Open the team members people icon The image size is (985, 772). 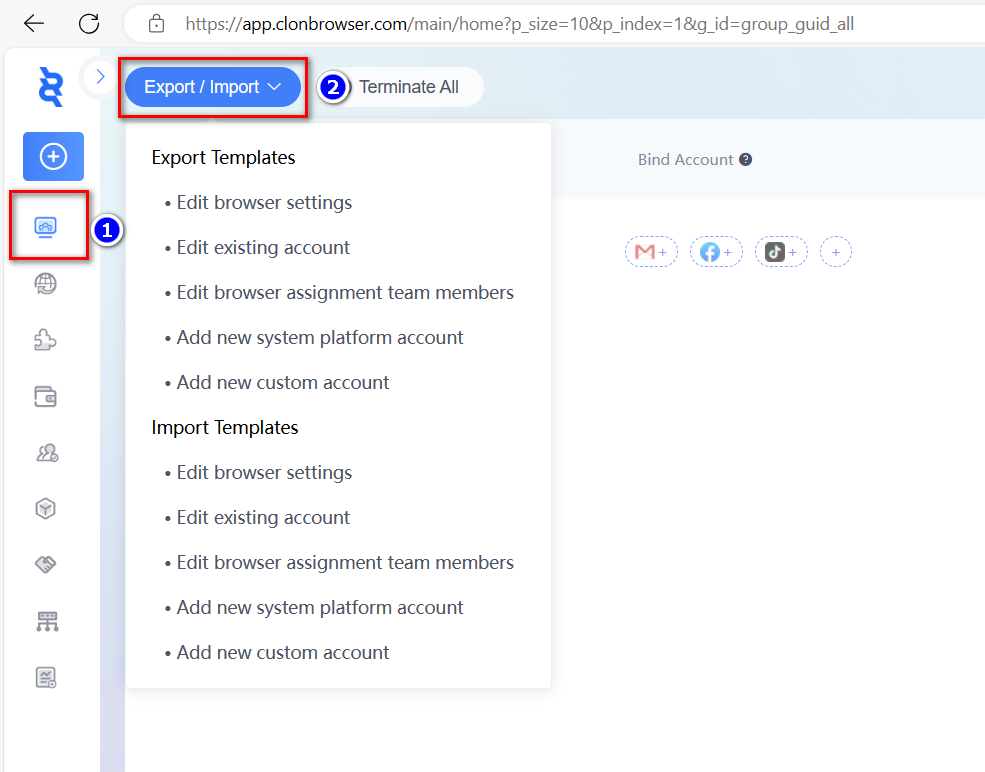pyautogui.click(x=46, y=453)
